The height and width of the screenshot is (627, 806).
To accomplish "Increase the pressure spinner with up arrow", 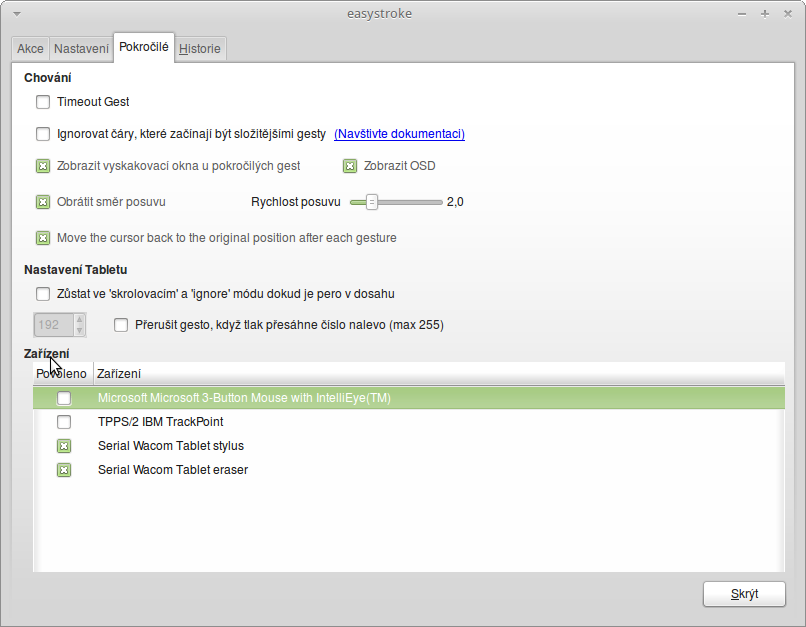I will click(x=80, y=320).
